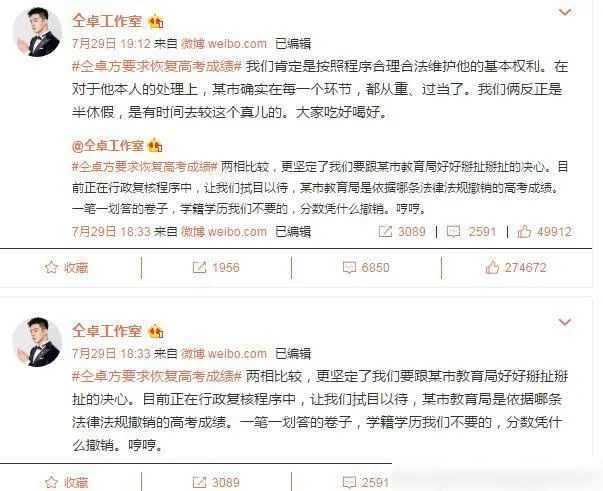Open the quoted post's comments showing 2591
This screenshot has width=603, height=491.
coord(453,231)
